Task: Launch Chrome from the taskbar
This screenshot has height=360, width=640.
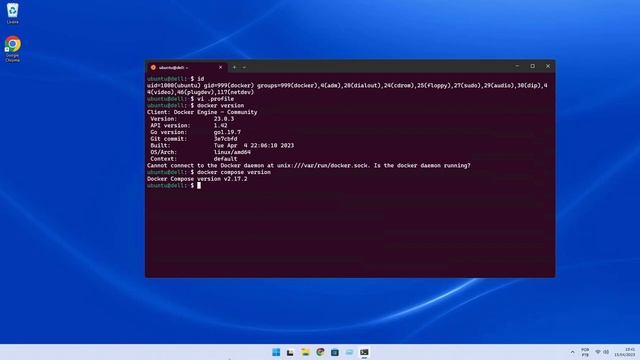Action: coord(320,352)
